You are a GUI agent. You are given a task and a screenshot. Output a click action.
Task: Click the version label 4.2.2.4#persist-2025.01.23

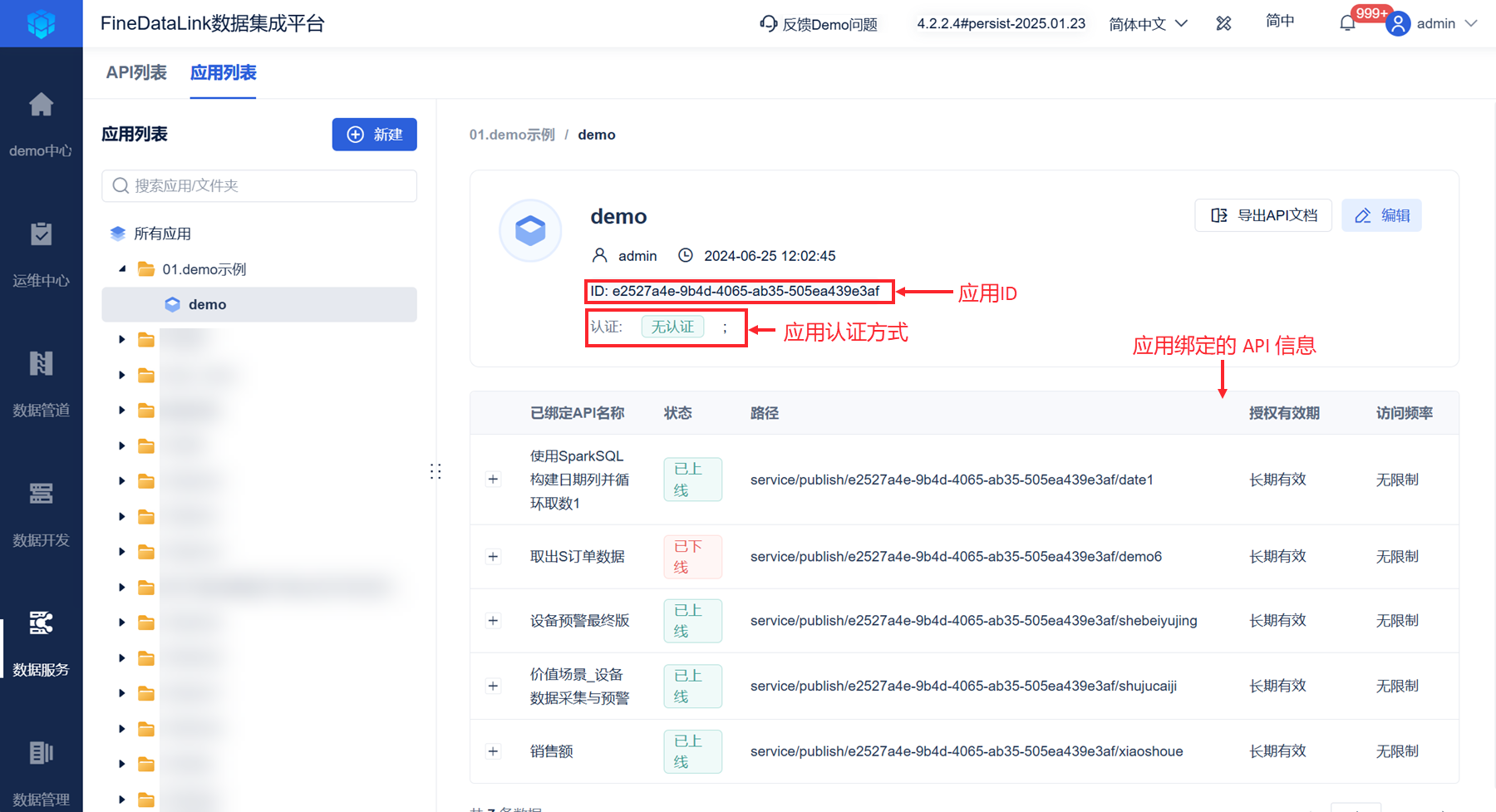[1001, 23]
